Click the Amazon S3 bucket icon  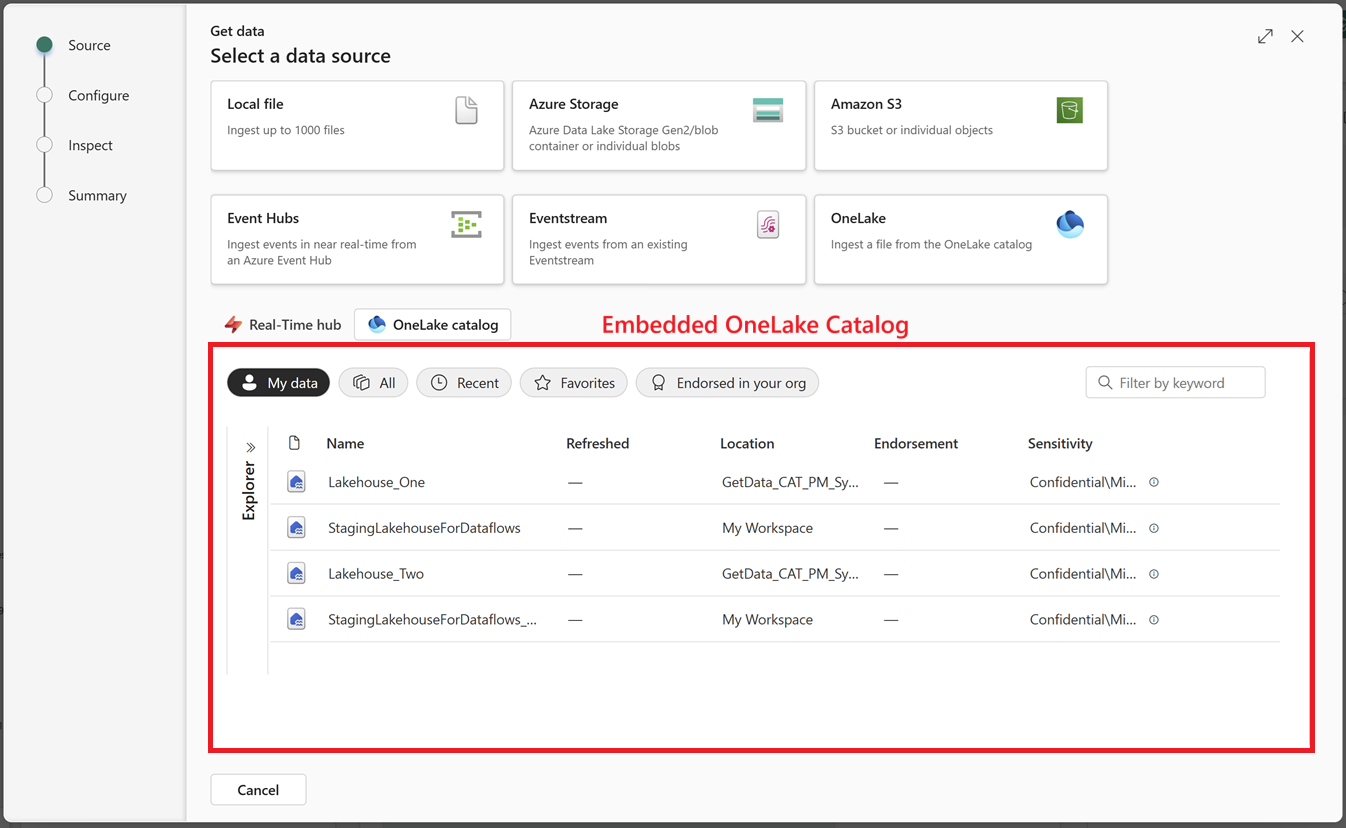point(1070,110)
